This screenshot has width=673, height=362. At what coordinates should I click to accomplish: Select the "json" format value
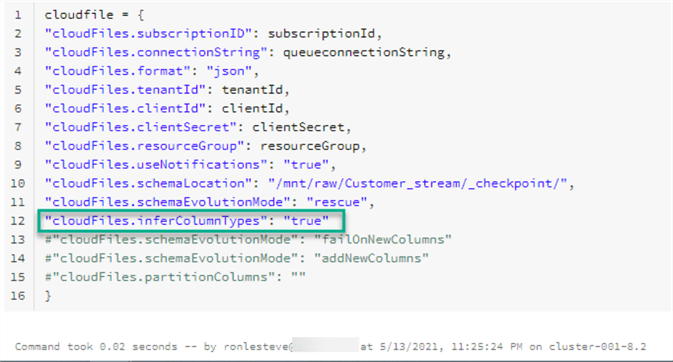(x=229, y=71)
